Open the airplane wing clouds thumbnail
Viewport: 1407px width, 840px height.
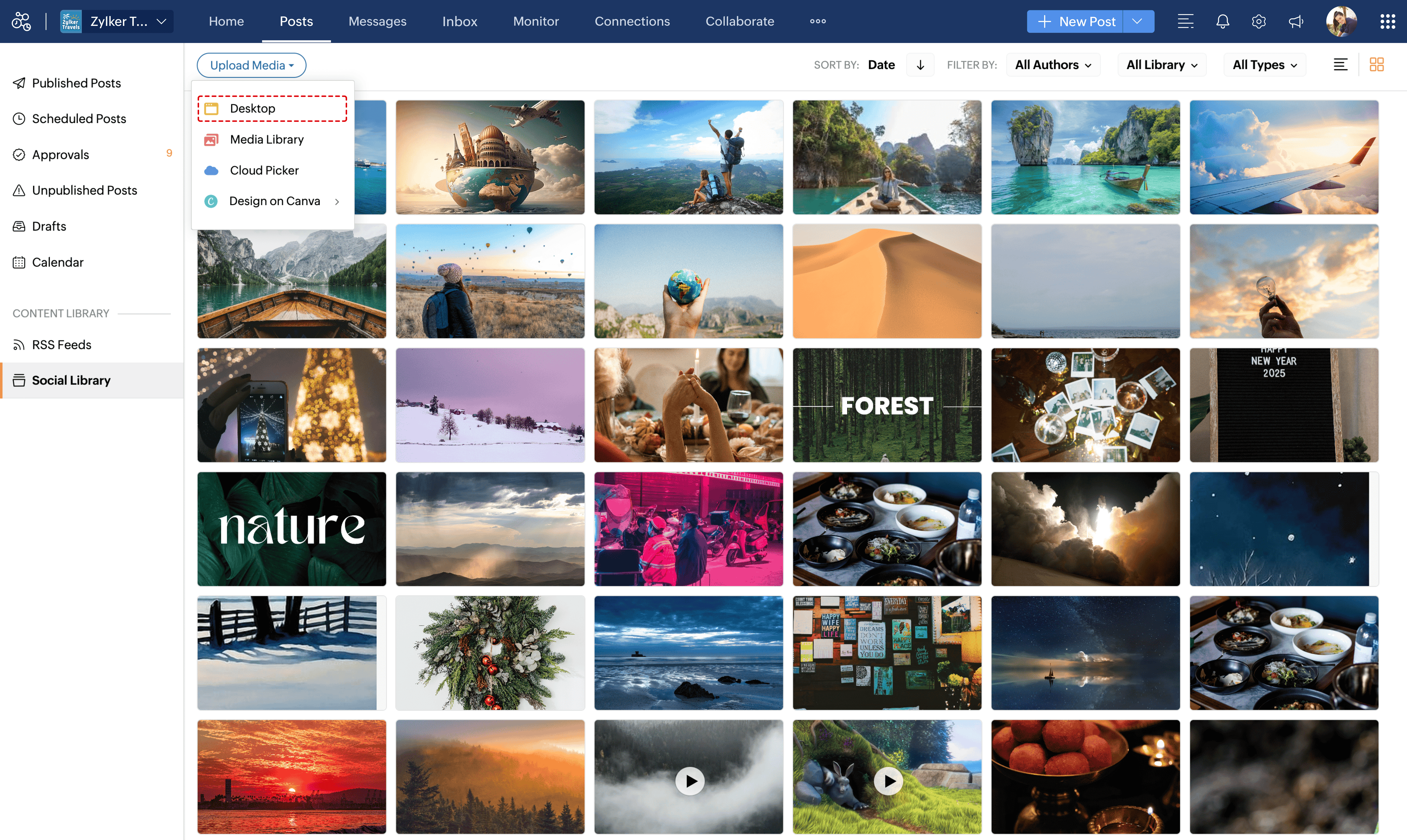pyautogui.click(x=1284, y=157)
